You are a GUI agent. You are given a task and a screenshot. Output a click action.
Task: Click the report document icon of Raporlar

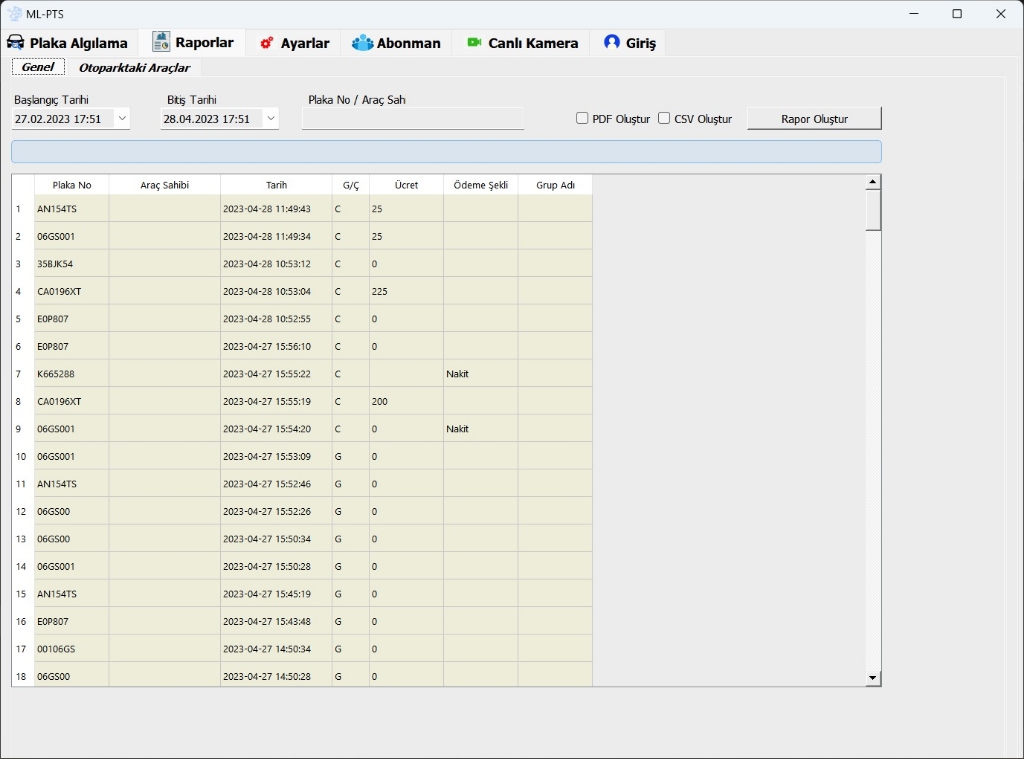pyautogui.click(x=161, y=42)
